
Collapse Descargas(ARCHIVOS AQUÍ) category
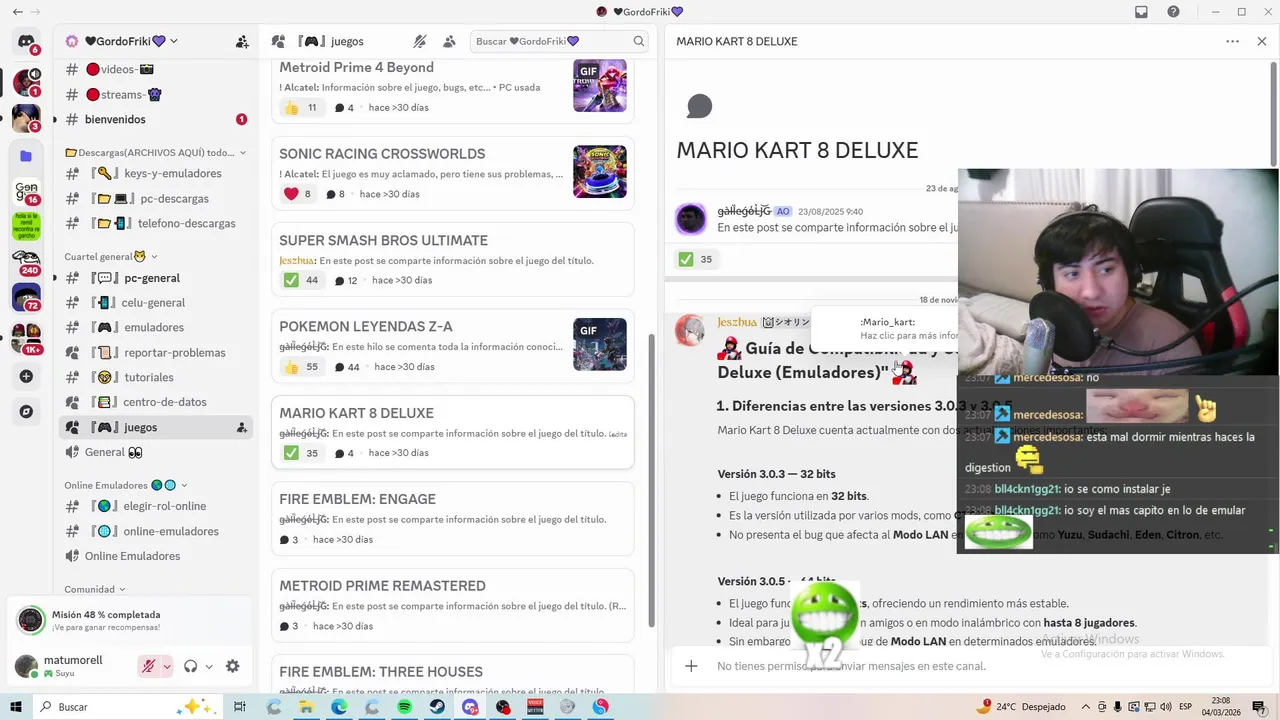click(x=155, y=153)
